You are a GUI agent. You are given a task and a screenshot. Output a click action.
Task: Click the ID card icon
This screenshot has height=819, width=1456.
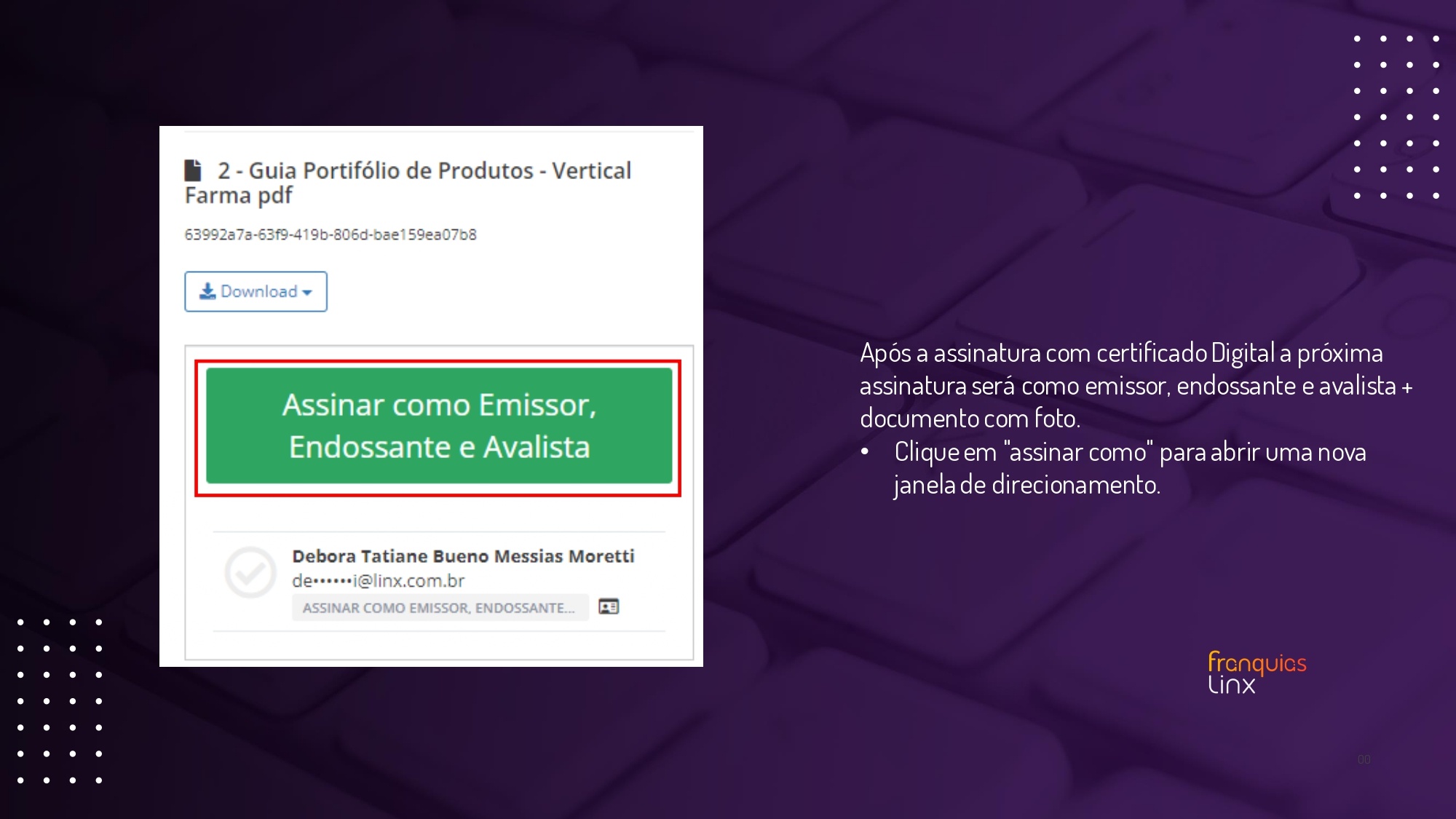[609, 606]
